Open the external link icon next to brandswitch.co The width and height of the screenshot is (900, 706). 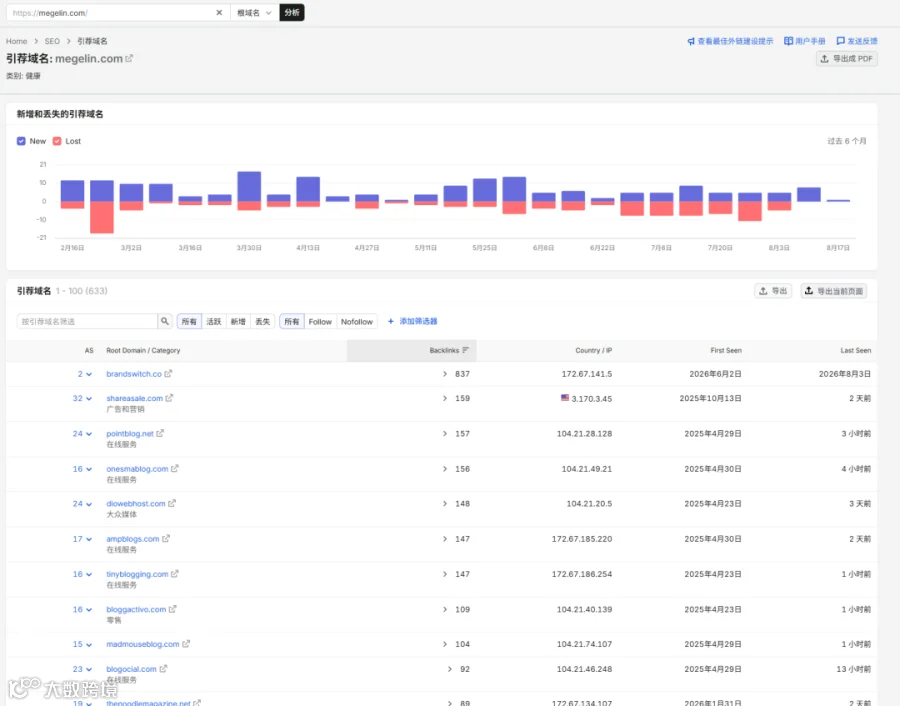click(x=168, y=374)
